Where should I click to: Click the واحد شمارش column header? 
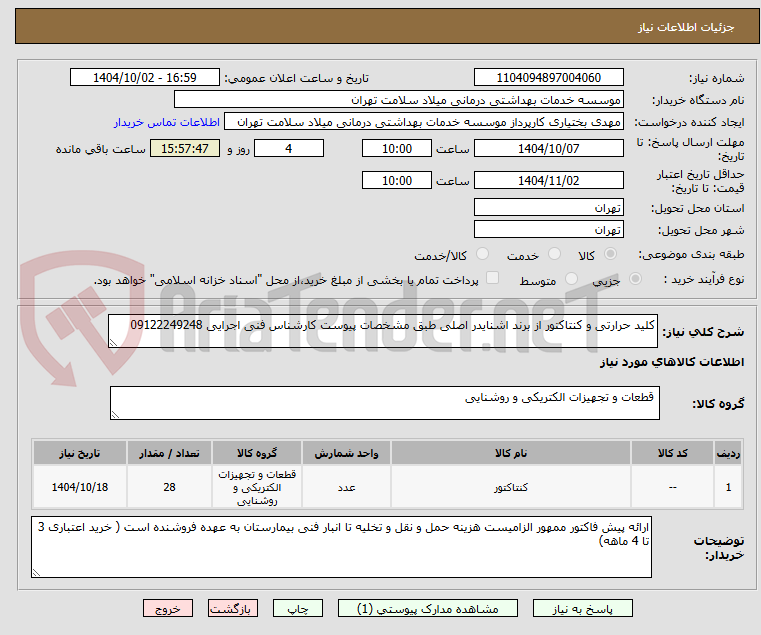(x=346, y=453)
